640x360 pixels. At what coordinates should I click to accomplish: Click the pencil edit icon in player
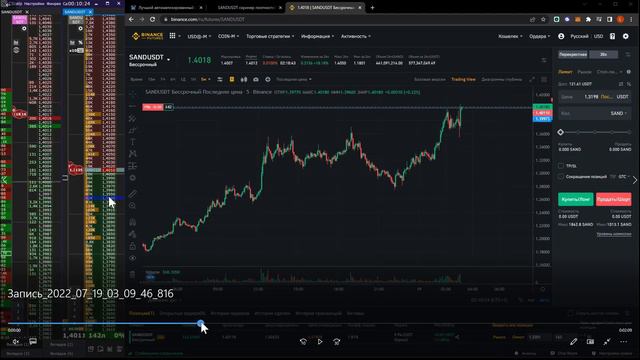click(573, 342)
